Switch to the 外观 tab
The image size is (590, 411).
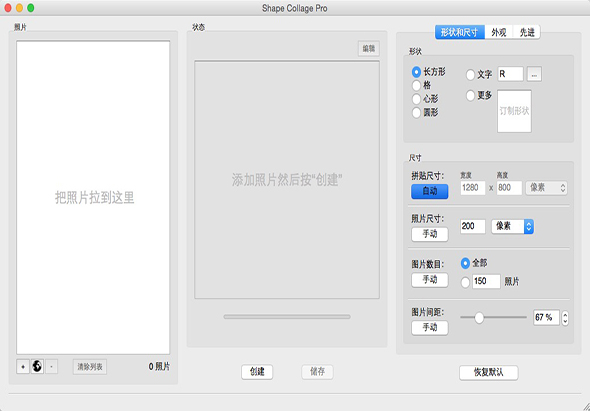pyautogui.click(x=499, y=32)
